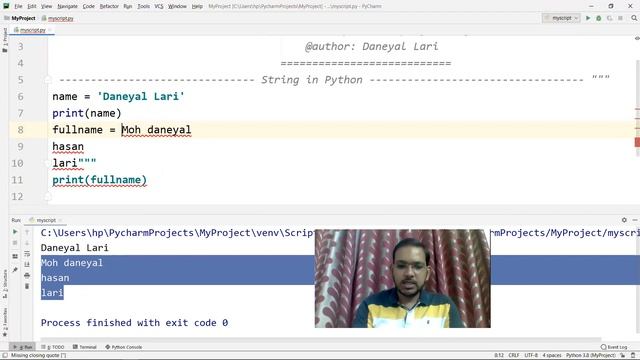Clear all console output with trash icon
Image resolution: width=640 pixels, height=360 pixels.
pos(27,286)
